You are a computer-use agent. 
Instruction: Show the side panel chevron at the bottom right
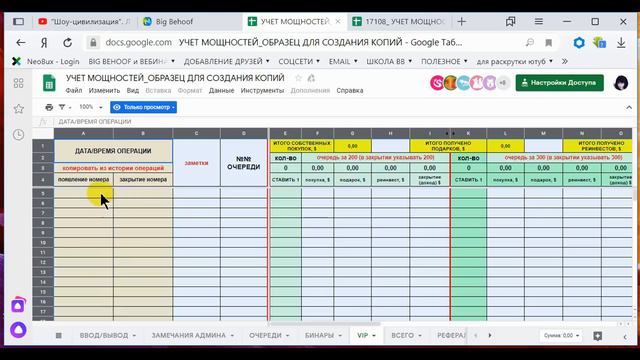click(625, 336)
